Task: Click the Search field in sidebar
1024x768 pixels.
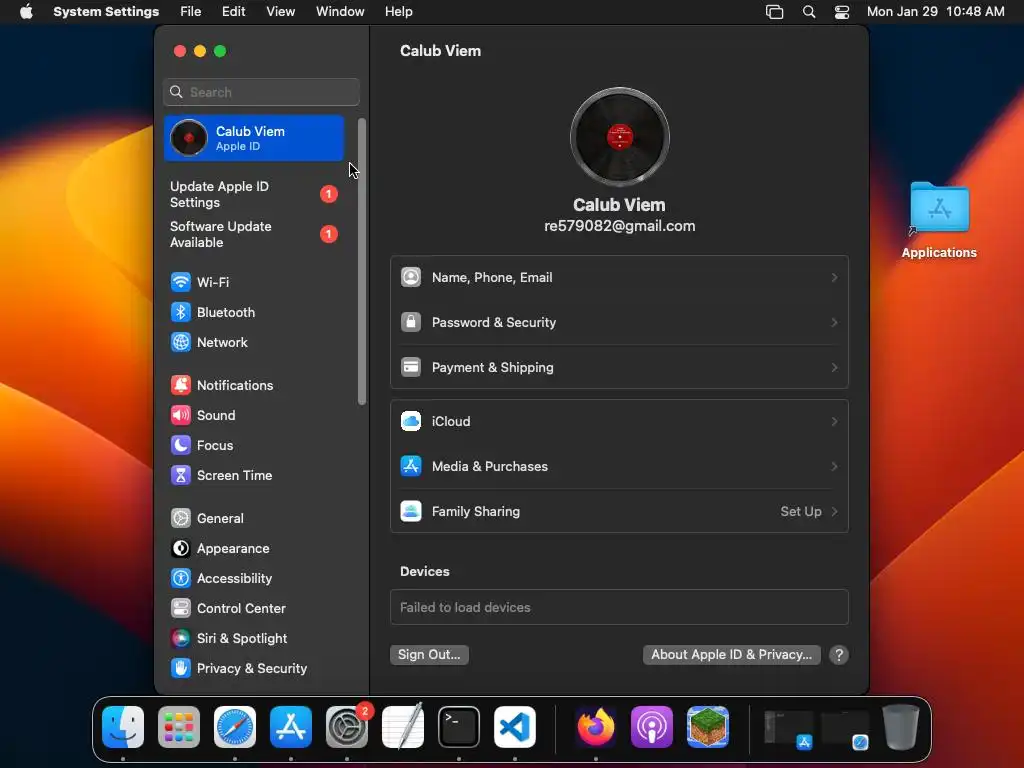Action: point(261,92)
